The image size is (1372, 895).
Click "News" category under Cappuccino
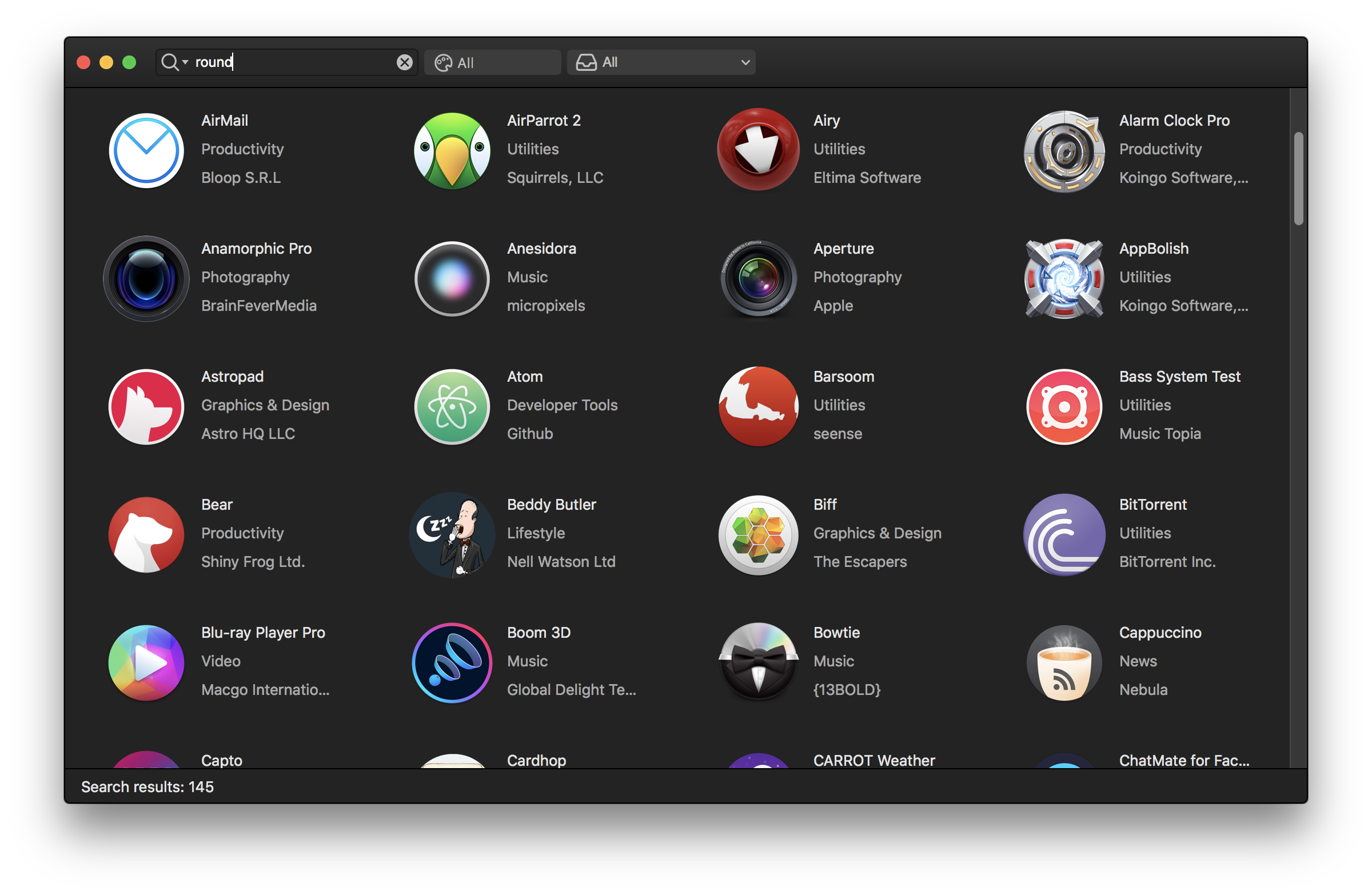[x=1138, y=661]
